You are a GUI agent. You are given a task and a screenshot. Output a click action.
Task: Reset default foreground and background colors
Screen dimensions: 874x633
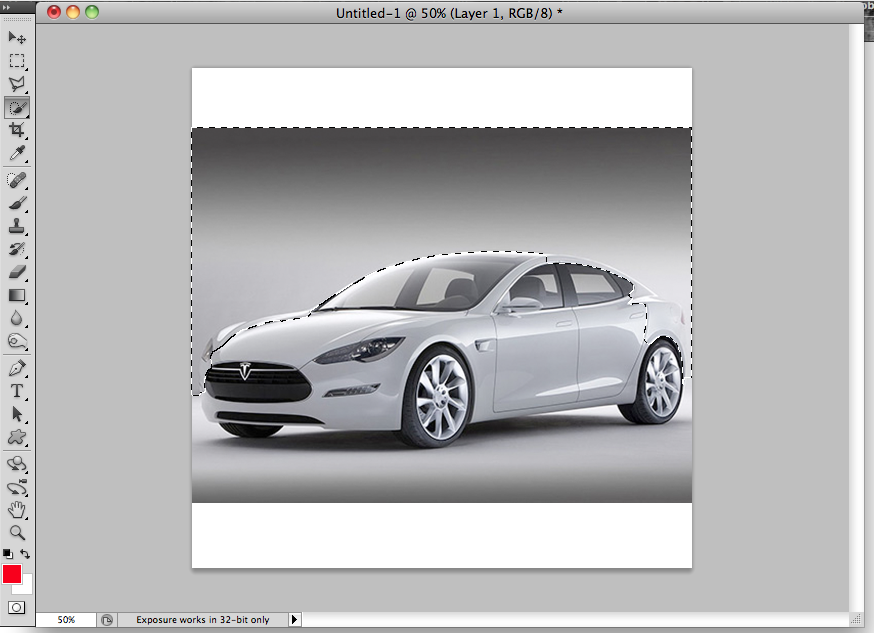7,554
